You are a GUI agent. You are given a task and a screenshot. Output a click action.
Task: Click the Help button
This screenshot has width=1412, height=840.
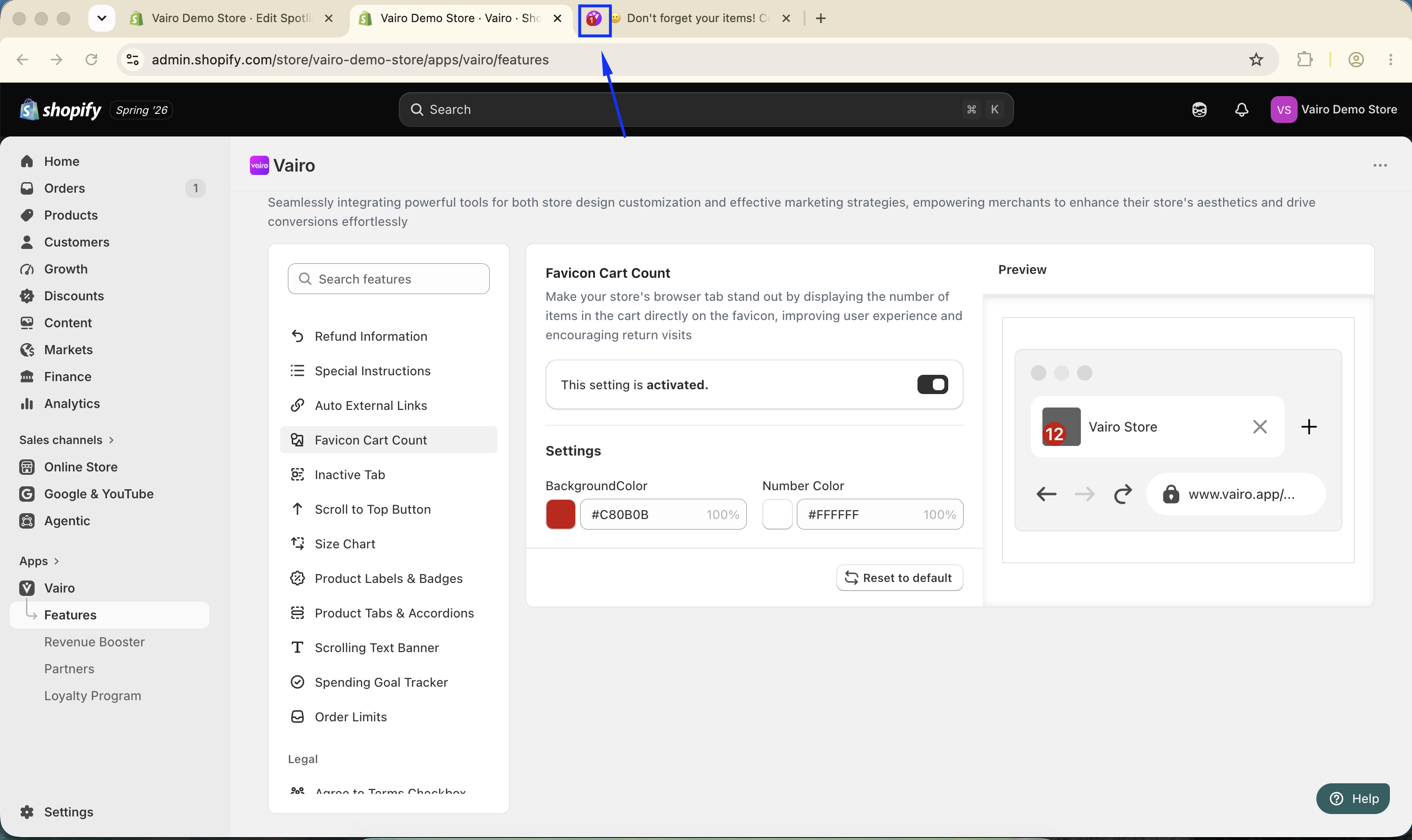(x=1352, y=798)
